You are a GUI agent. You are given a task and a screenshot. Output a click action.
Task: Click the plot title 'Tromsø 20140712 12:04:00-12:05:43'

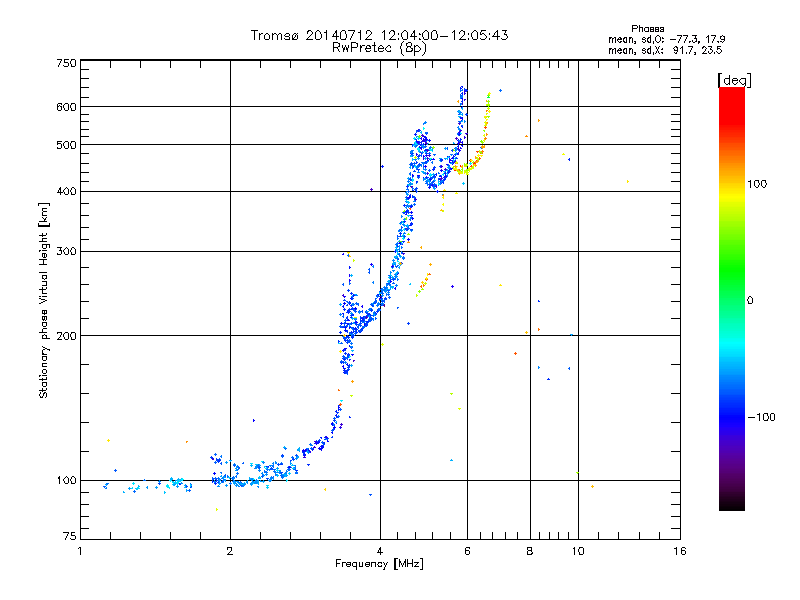[x=379, y=35]
